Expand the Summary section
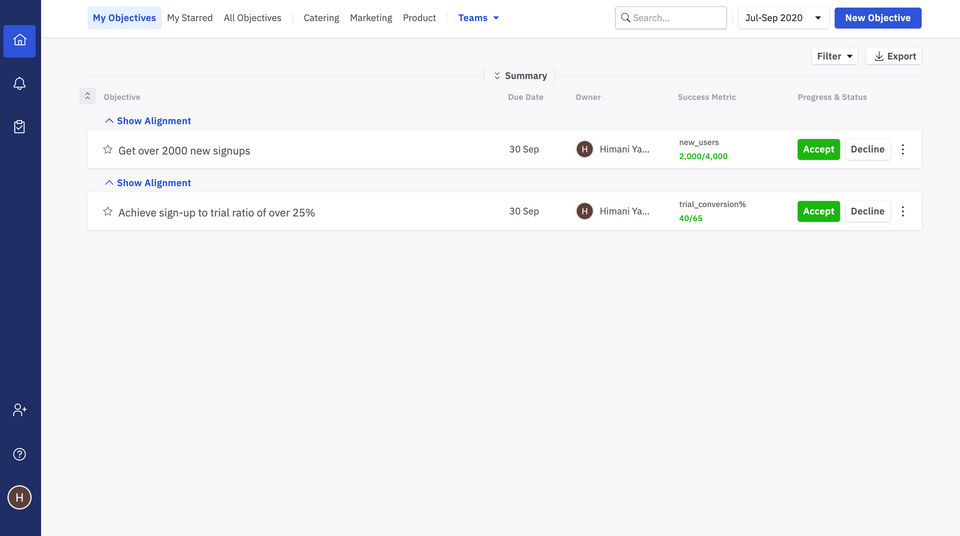 520,76
